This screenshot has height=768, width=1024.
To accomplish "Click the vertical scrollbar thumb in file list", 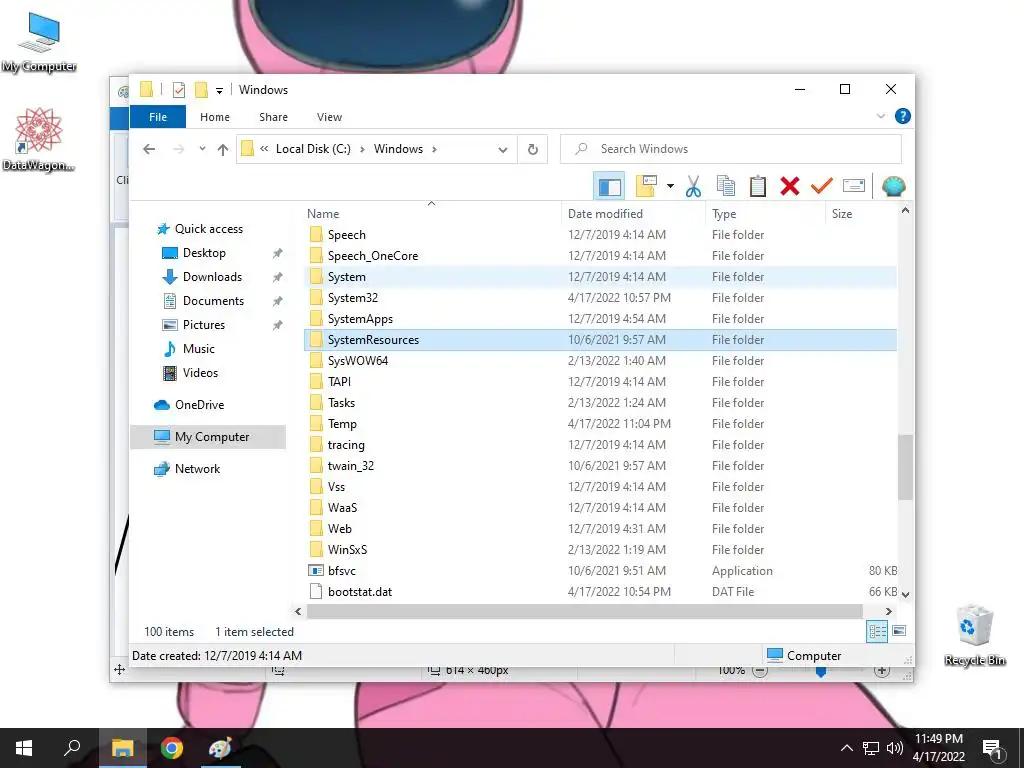I will (x=904, y=468).
